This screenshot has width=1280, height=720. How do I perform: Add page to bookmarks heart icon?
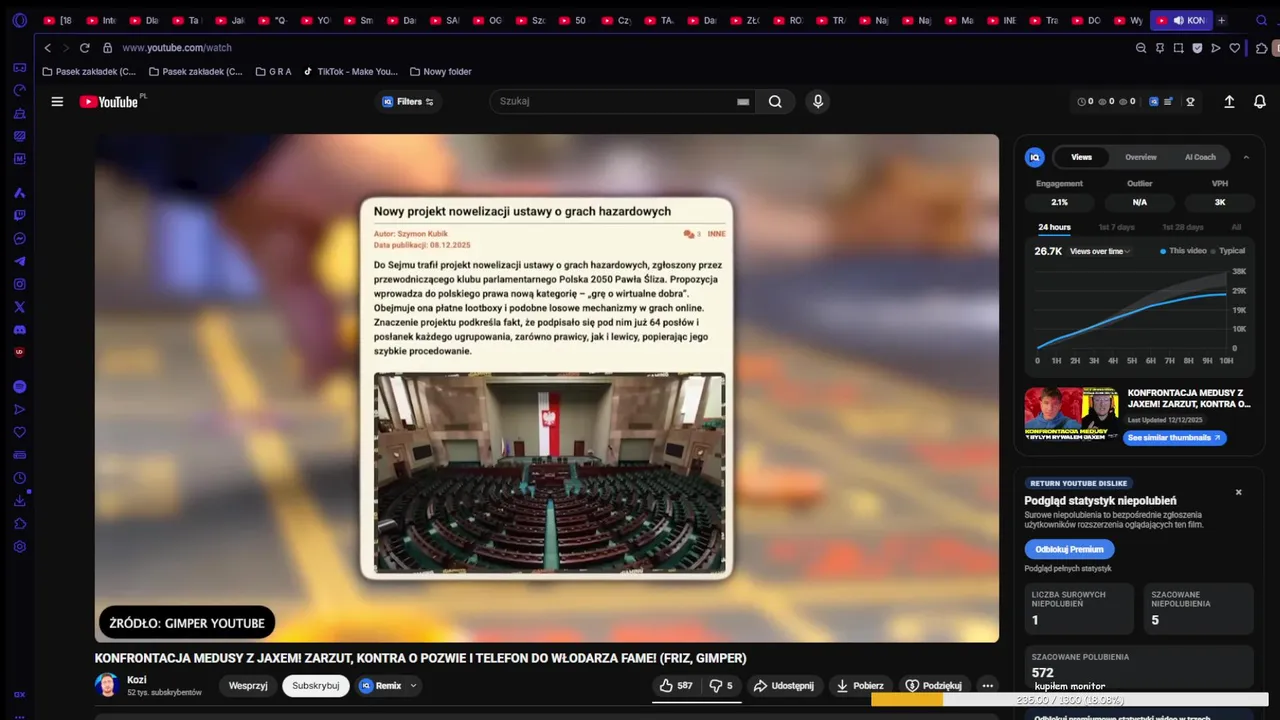[1235, 48]
